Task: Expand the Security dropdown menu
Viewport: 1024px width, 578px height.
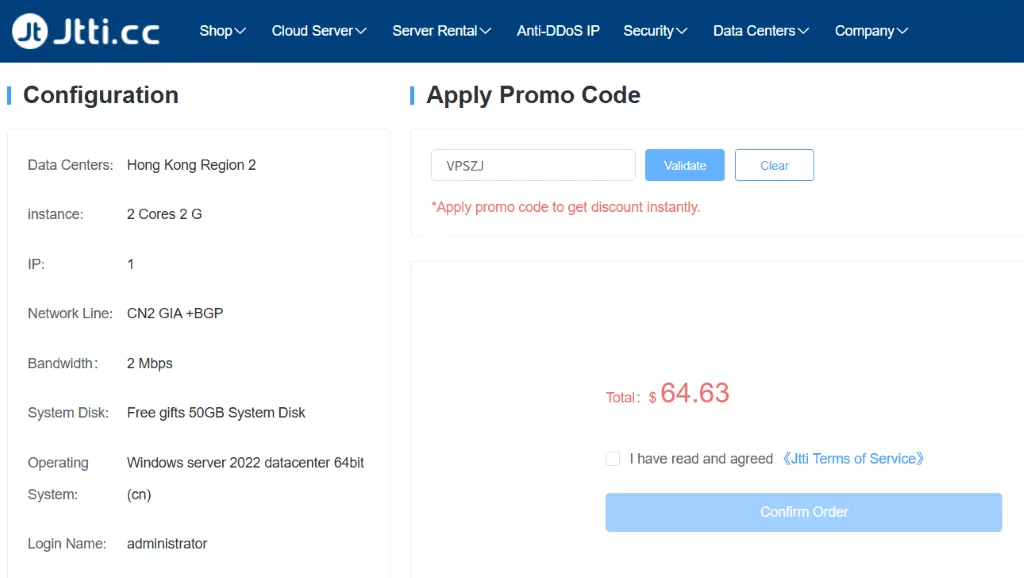Action: click(648, 31)
